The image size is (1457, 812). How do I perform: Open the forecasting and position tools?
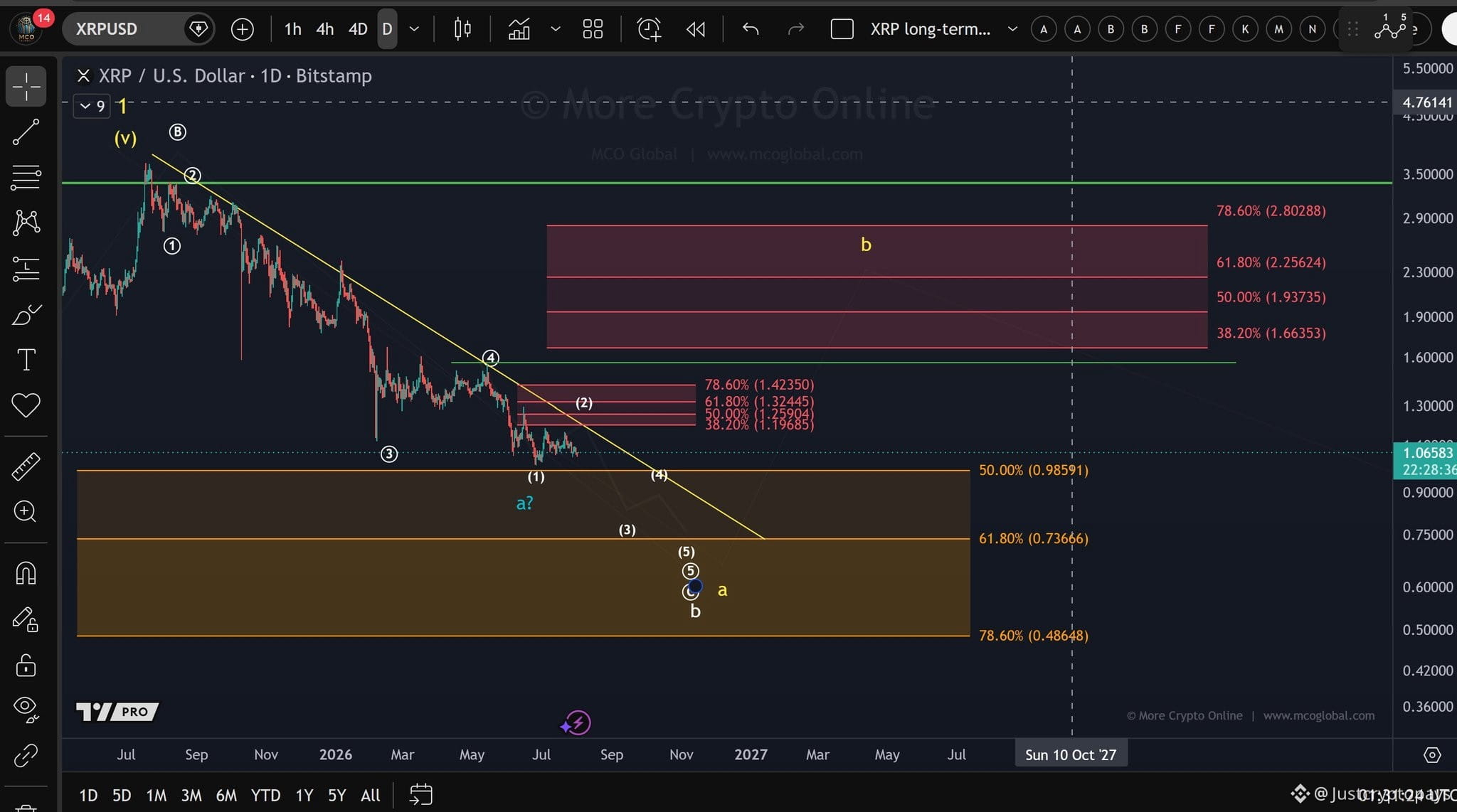(x=26, y=268)
